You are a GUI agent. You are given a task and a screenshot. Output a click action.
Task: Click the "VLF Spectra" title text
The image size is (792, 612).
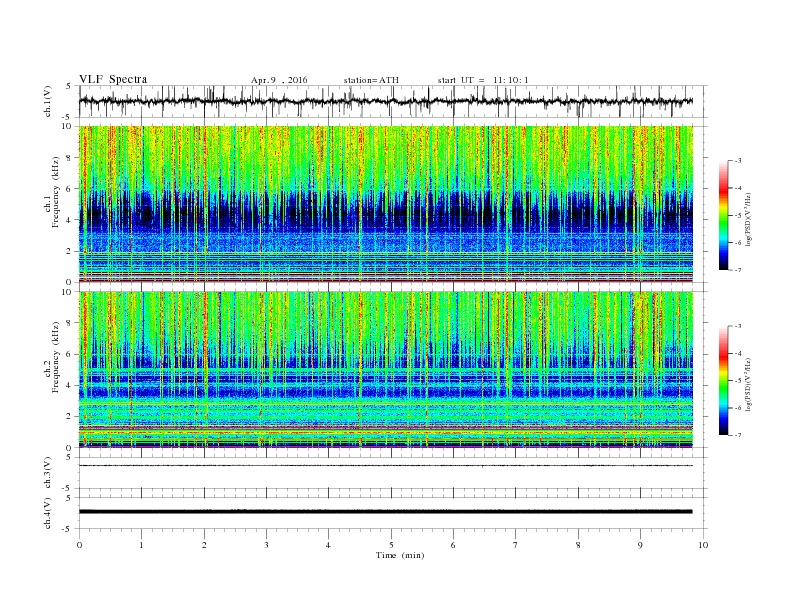(113, 79)
